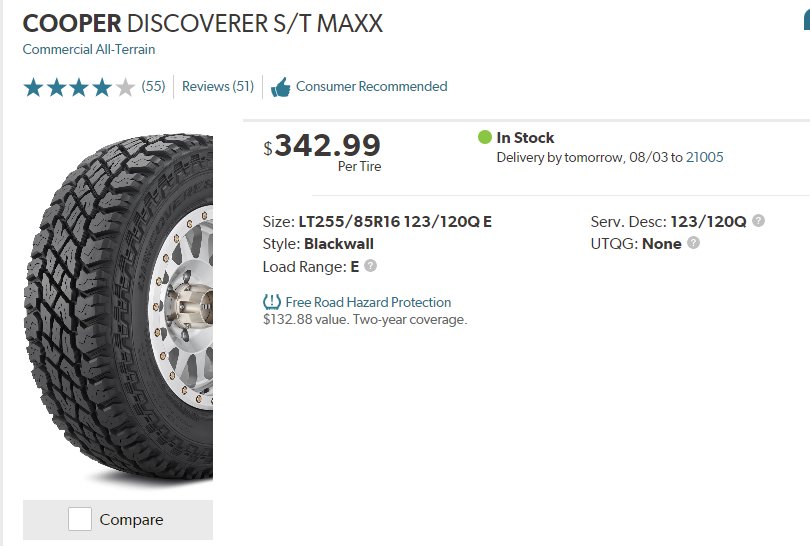Click the help icon beside UTQG None
The width and height of the screenshot is (810, 546).
pos(693,242)
